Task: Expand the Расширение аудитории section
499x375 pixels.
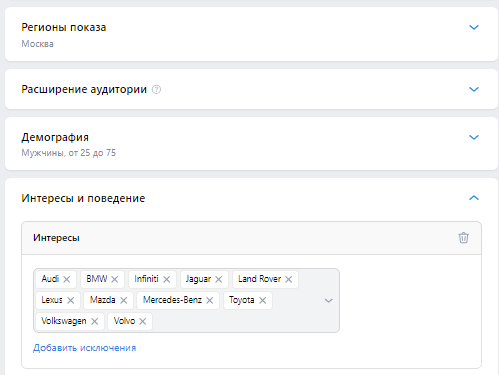Action: click(474, 89)
